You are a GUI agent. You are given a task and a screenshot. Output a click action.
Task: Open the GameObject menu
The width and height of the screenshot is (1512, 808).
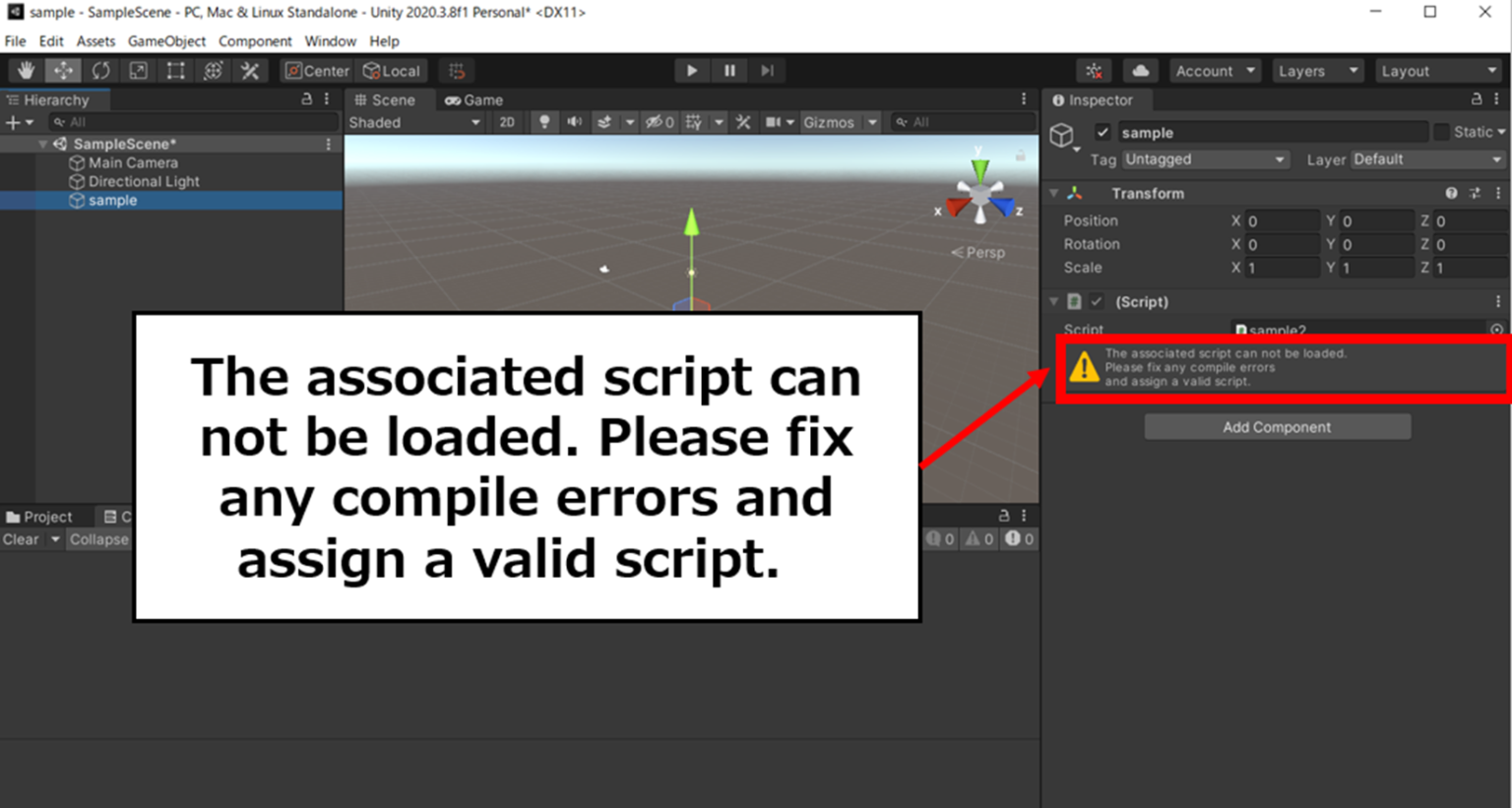click(x=167, y=41)
